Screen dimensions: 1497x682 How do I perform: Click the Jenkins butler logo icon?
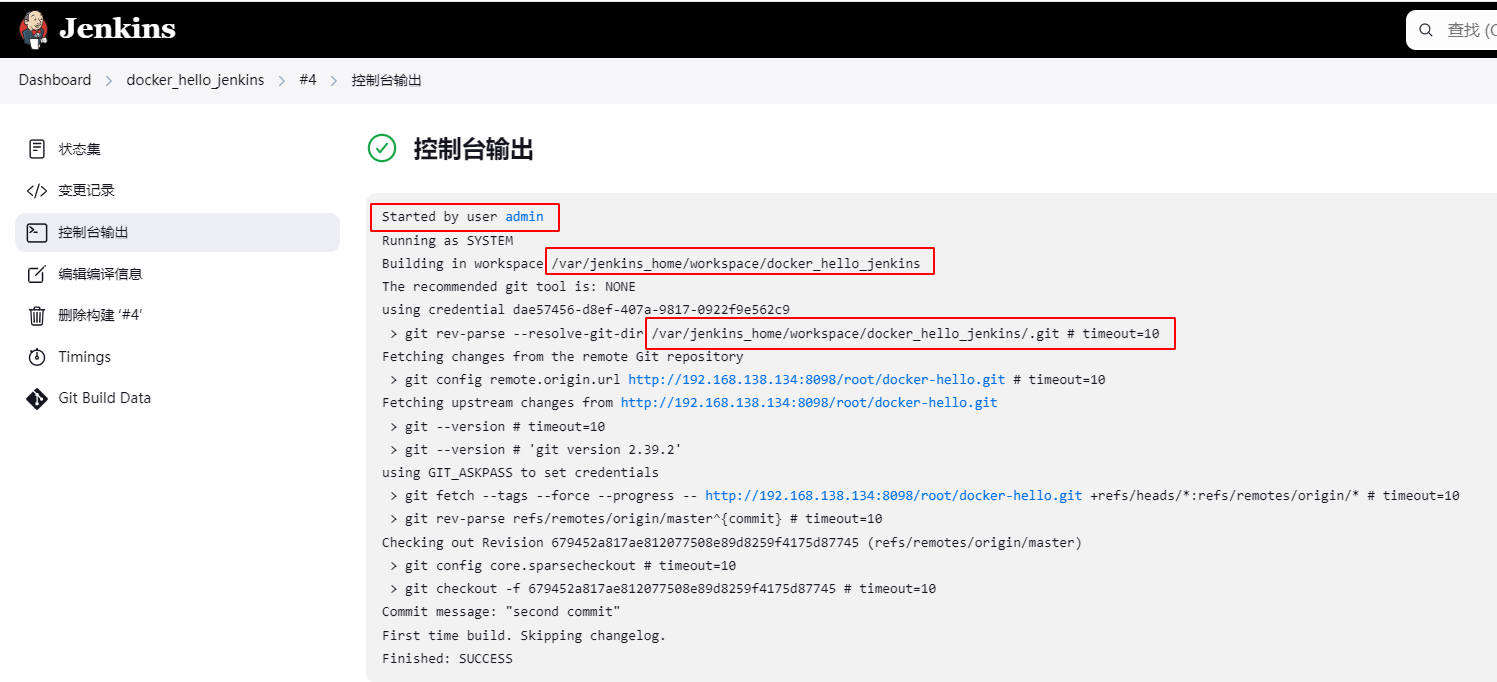(x=34, y=29)
